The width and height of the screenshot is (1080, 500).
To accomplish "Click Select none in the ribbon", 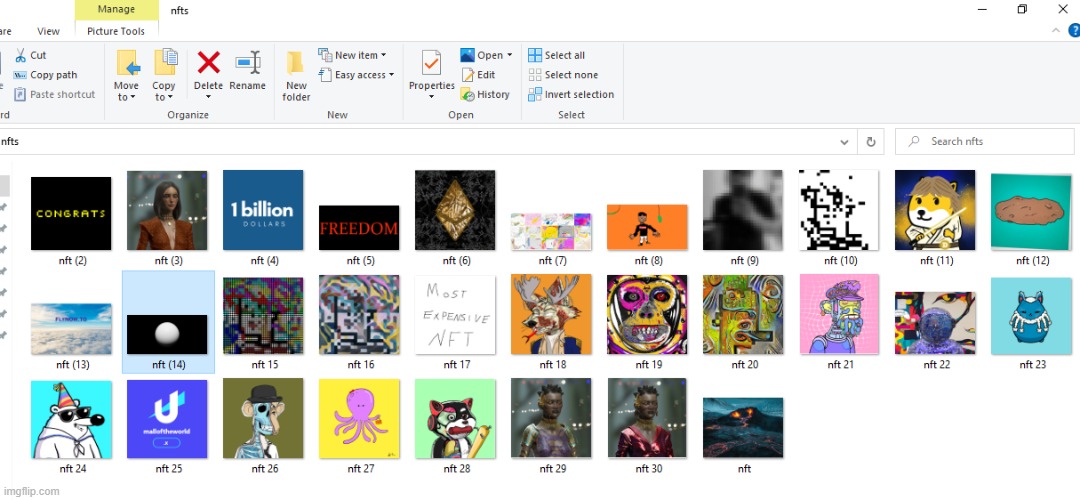I will pyautogui.click(x=563, y=75).
